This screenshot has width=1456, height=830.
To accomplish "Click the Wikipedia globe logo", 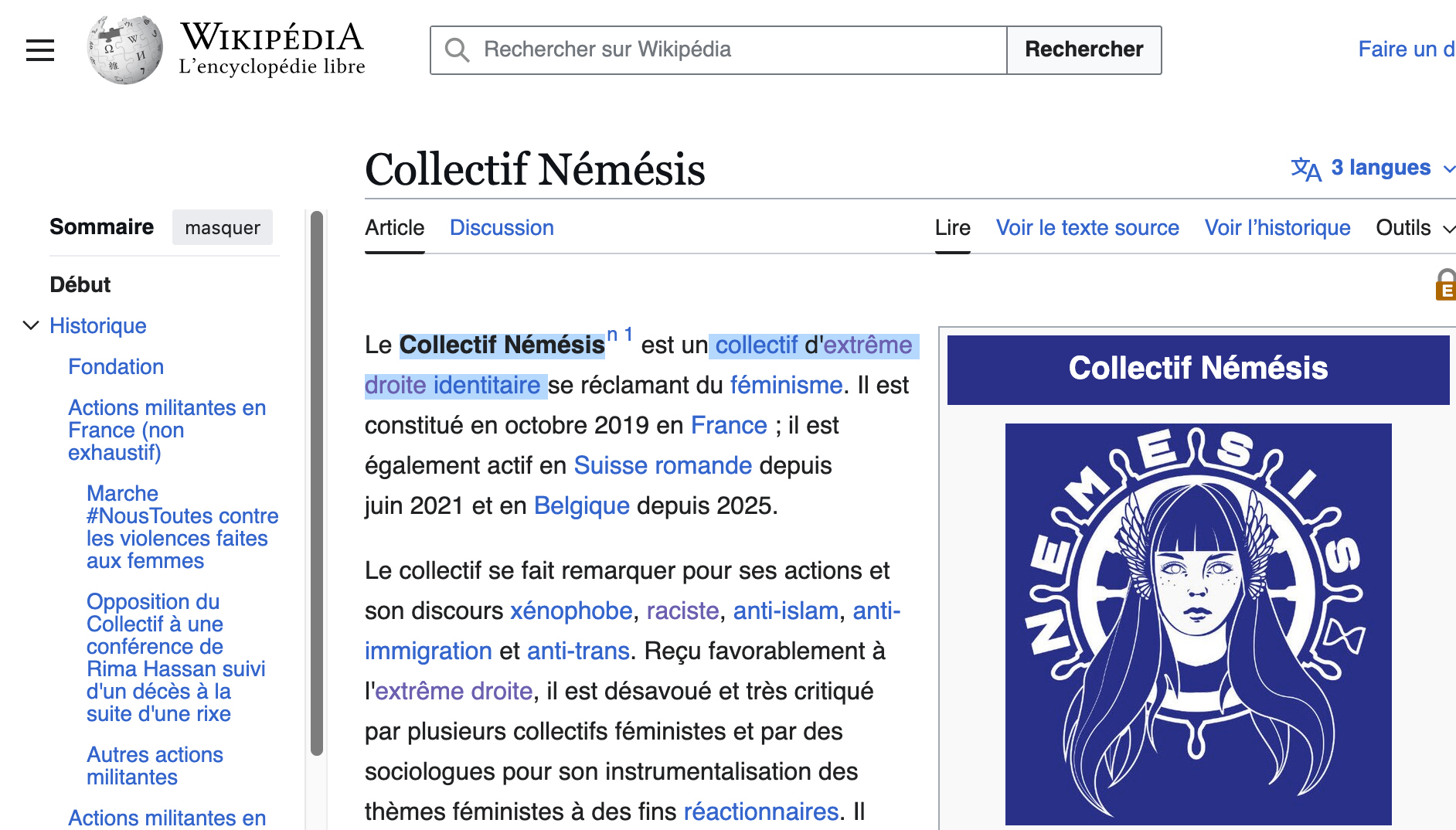I will (x=125, y=50).
